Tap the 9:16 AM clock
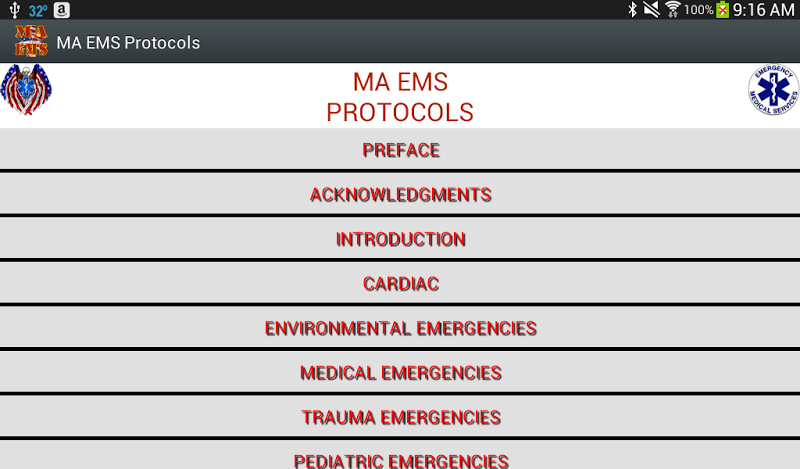800x469 pixels. tap(763, 10)
